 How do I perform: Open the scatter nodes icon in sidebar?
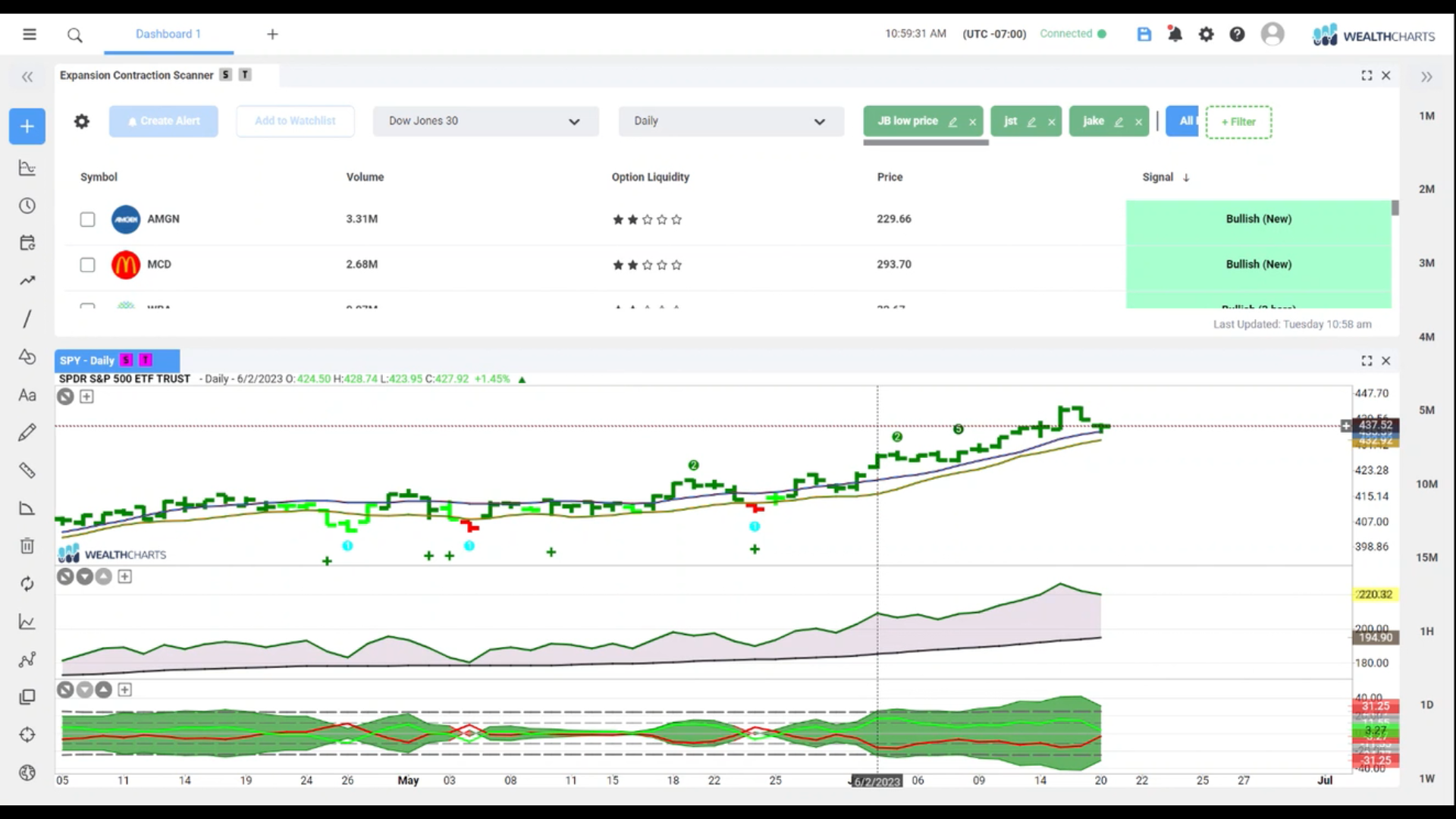27,660
